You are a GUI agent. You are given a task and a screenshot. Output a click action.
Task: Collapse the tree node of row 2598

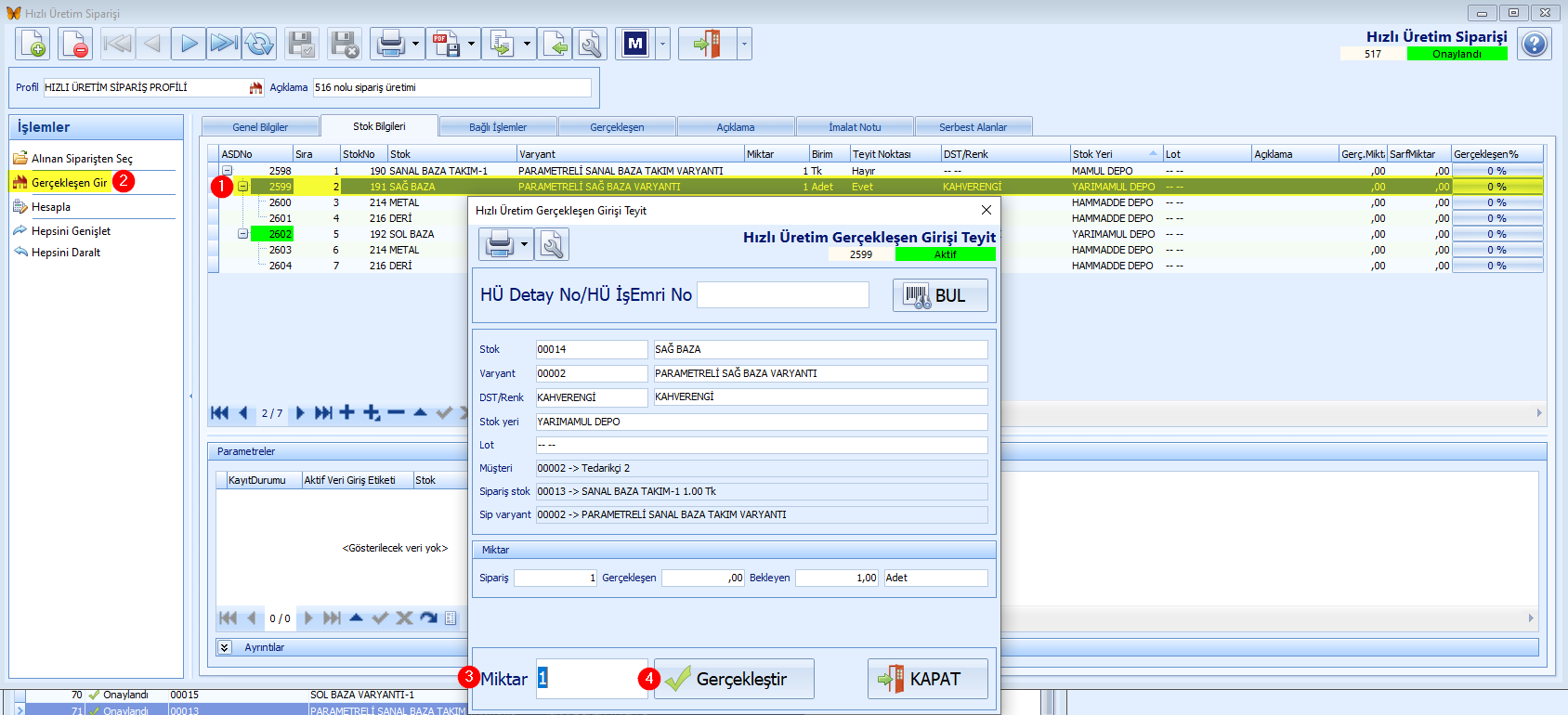click(227, 171)
